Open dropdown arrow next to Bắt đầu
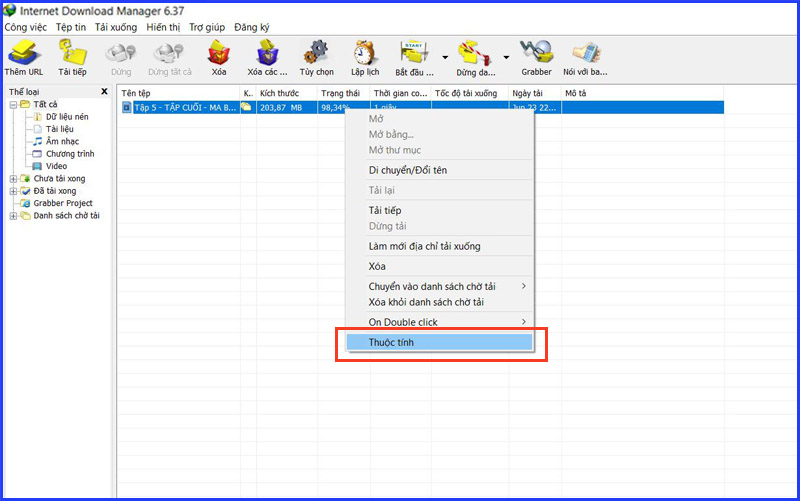 coord(445,57)
